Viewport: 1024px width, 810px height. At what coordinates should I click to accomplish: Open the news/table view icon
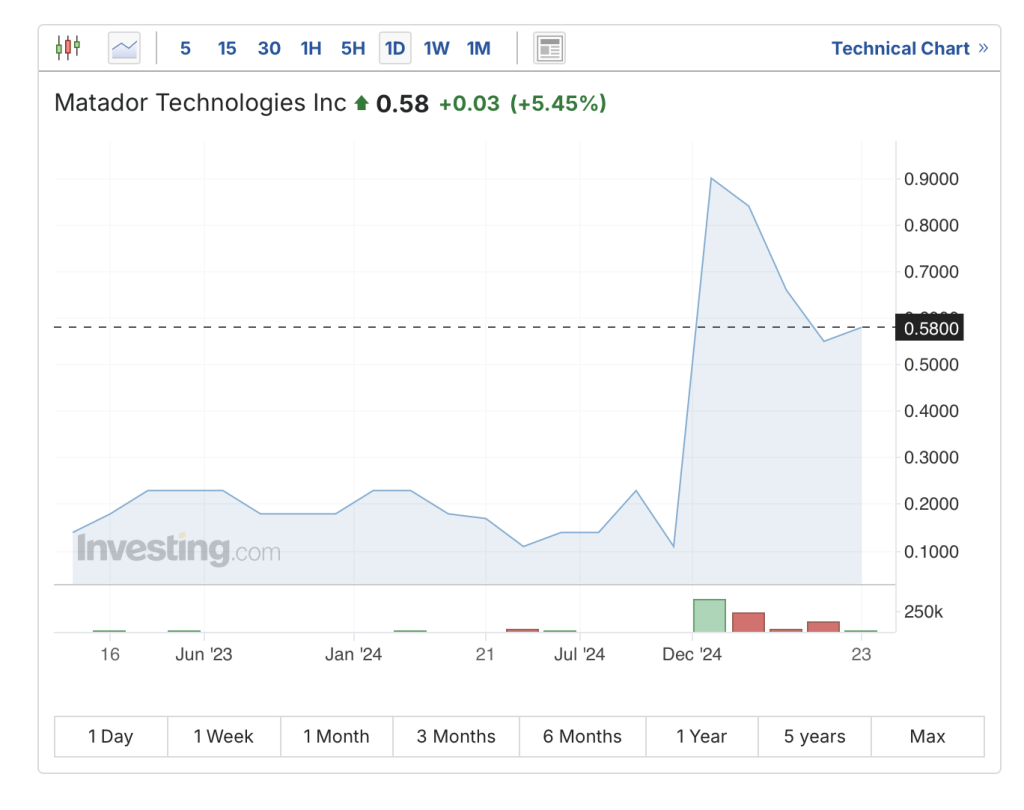click(549, 48)
